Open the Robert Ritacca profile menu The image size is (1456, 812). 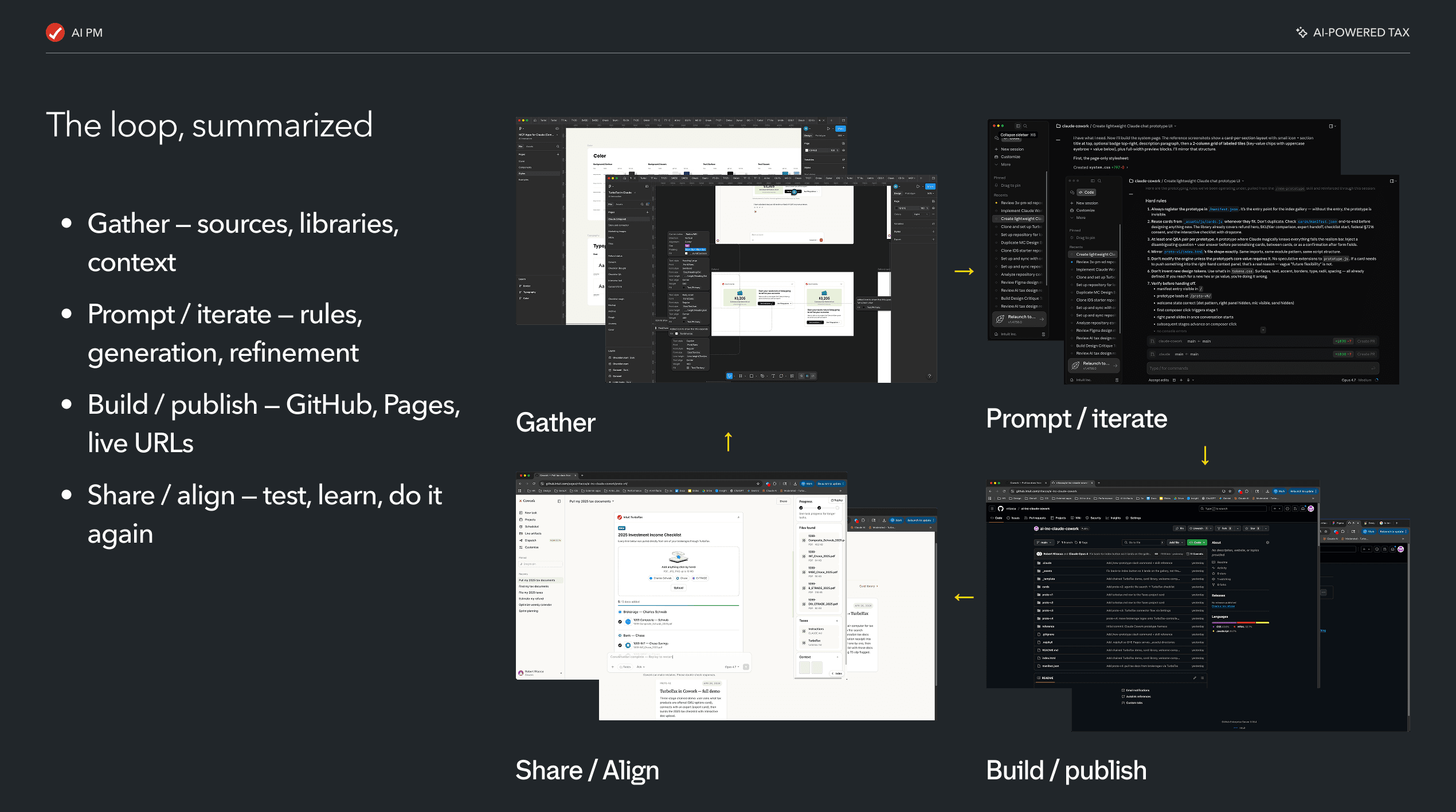tap(540, 673)
